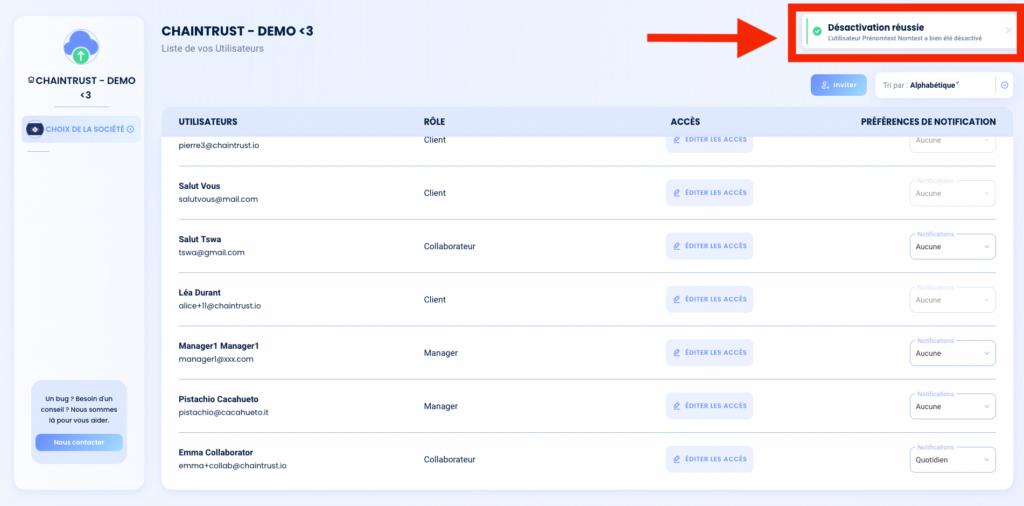This screenshot has height=506, width=1024.
Task: Click the Utilisateurs column header
Action: (x=208, y=122)
